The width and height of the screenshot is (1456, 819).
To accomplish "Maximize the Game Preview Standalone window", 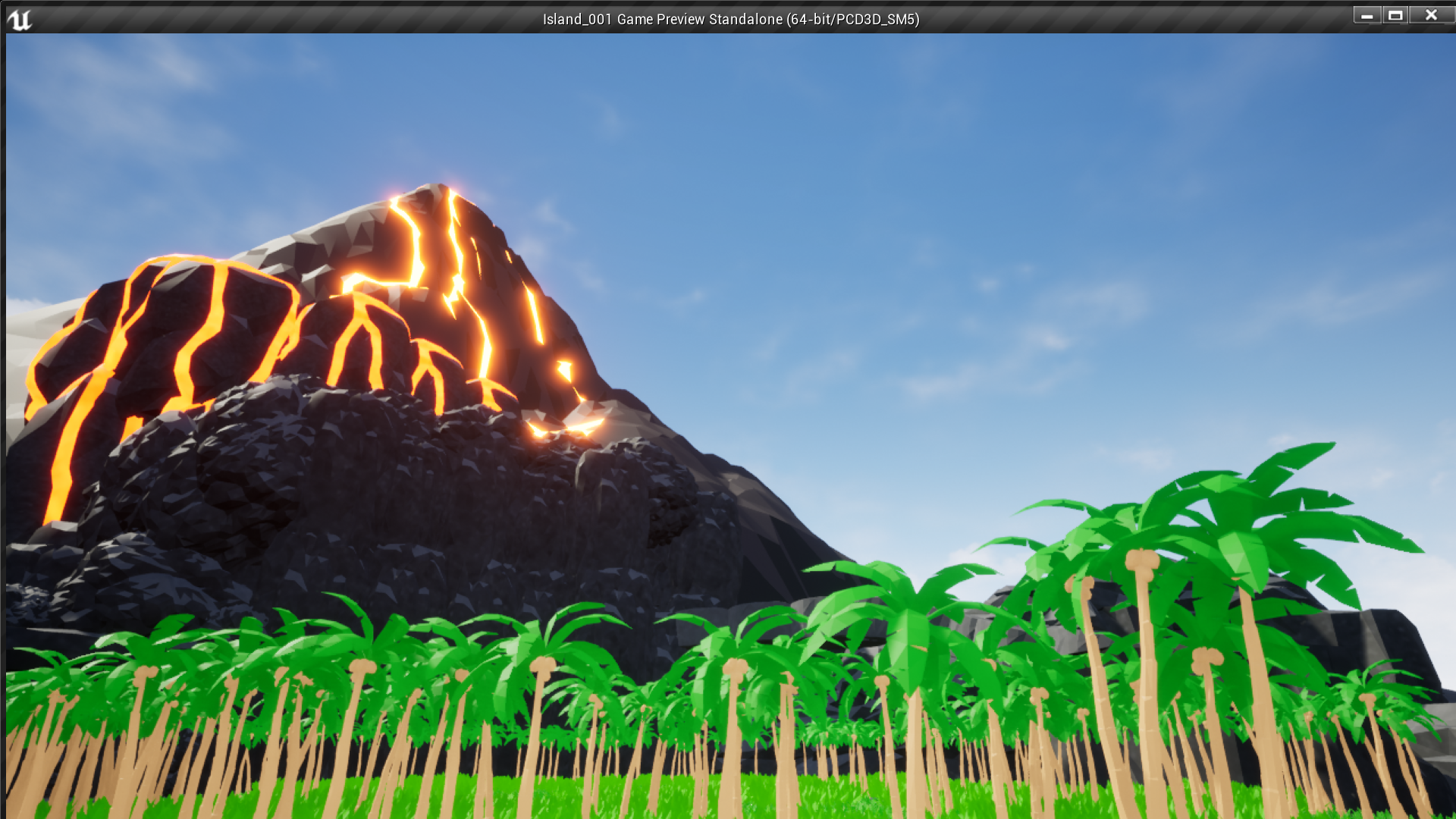I will 1395,15.
